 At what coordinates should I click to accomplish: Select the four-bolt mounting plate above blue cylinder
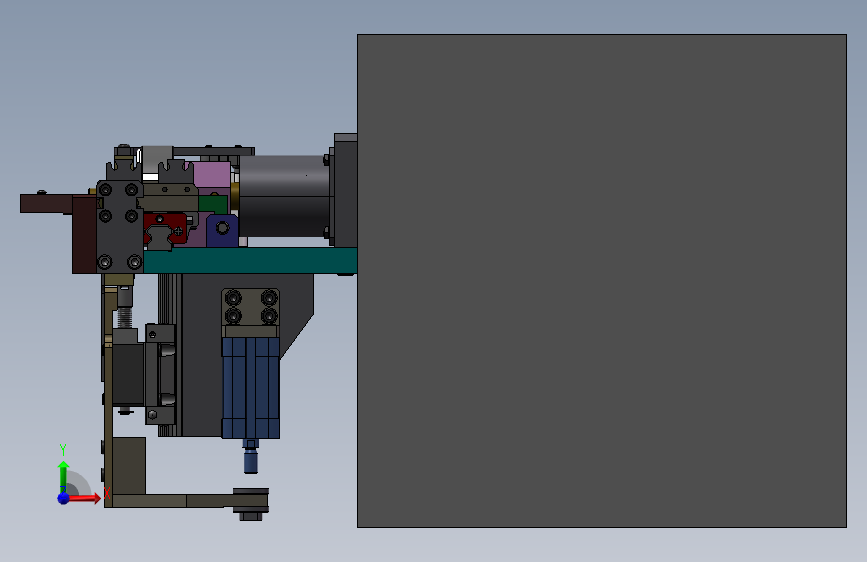click(250, 307)
